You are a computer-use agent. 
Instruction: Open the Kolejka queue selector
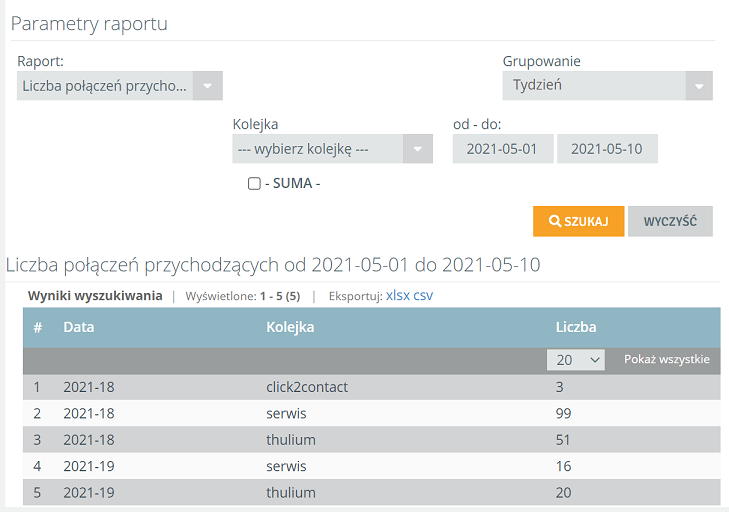pyautogui.click(x=332, y=149)
